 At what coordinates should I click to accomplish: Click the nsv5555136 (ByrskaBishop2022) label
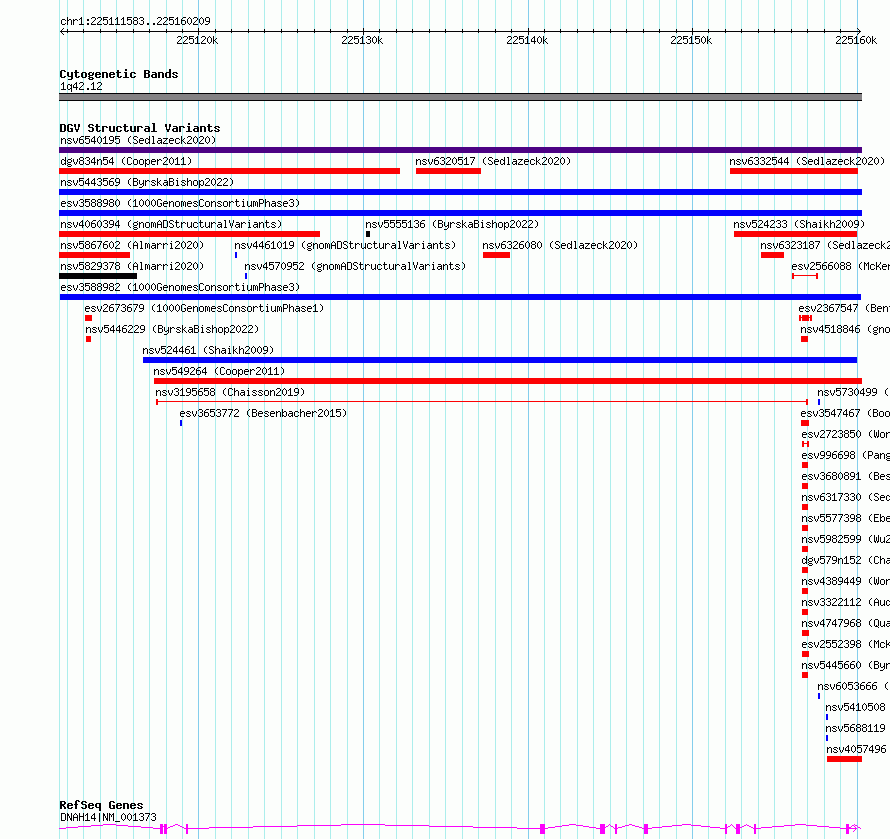click(x=452, y=224)
